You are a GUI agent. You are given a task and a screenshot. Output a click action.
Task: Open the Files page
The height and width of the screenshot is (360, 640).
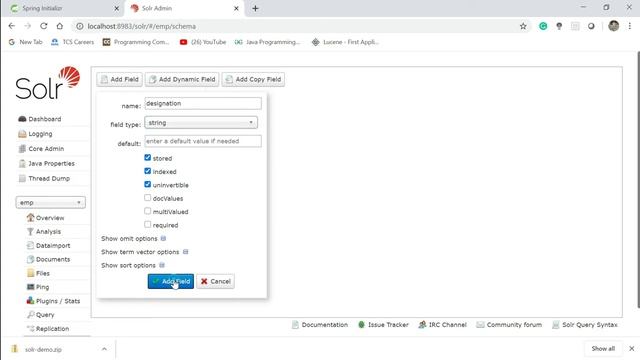coord(38,273)
